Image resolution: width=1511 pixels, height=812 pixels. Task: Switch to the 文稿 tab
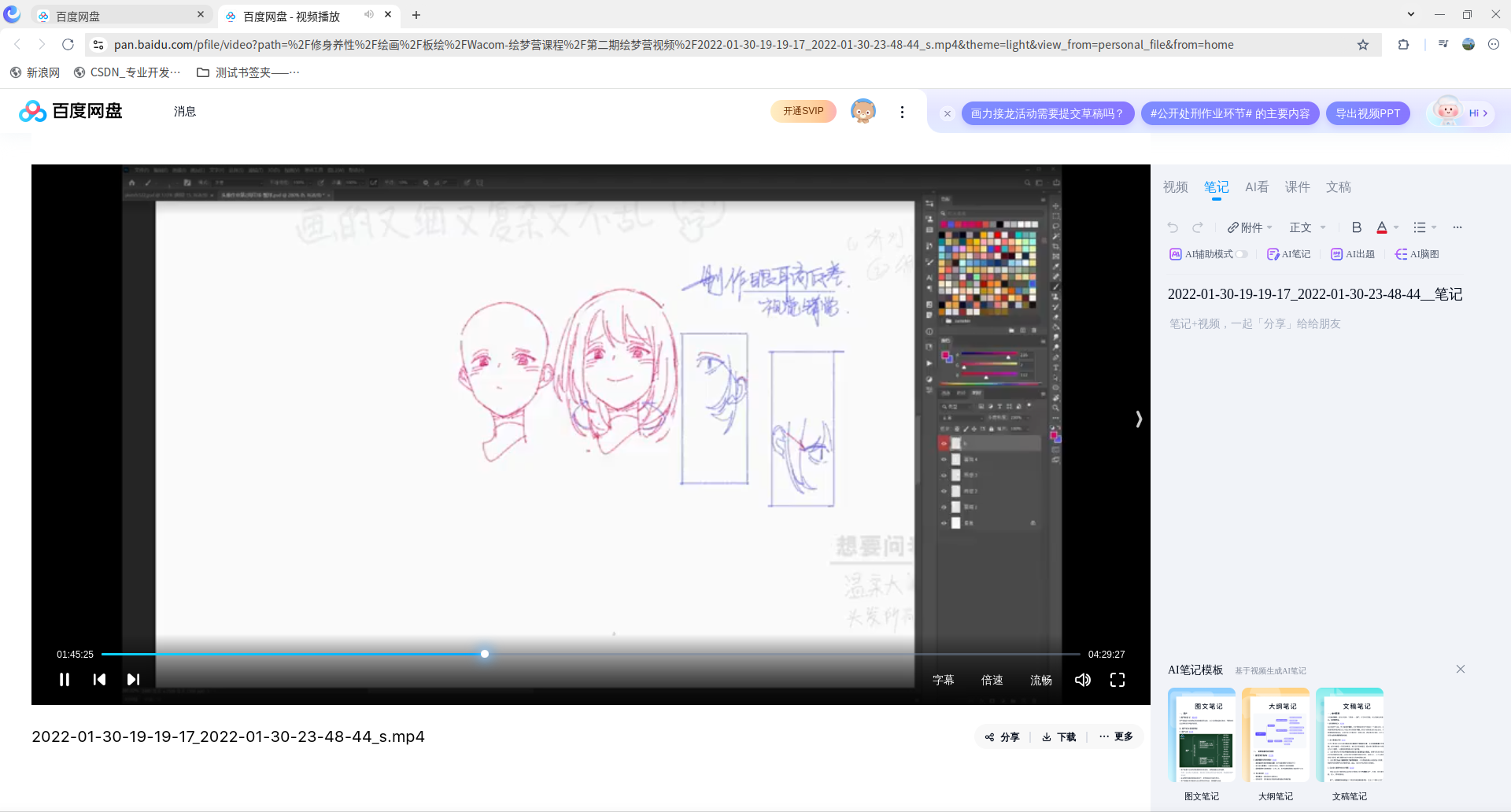pyautogui.click(x=1339, y=187)
